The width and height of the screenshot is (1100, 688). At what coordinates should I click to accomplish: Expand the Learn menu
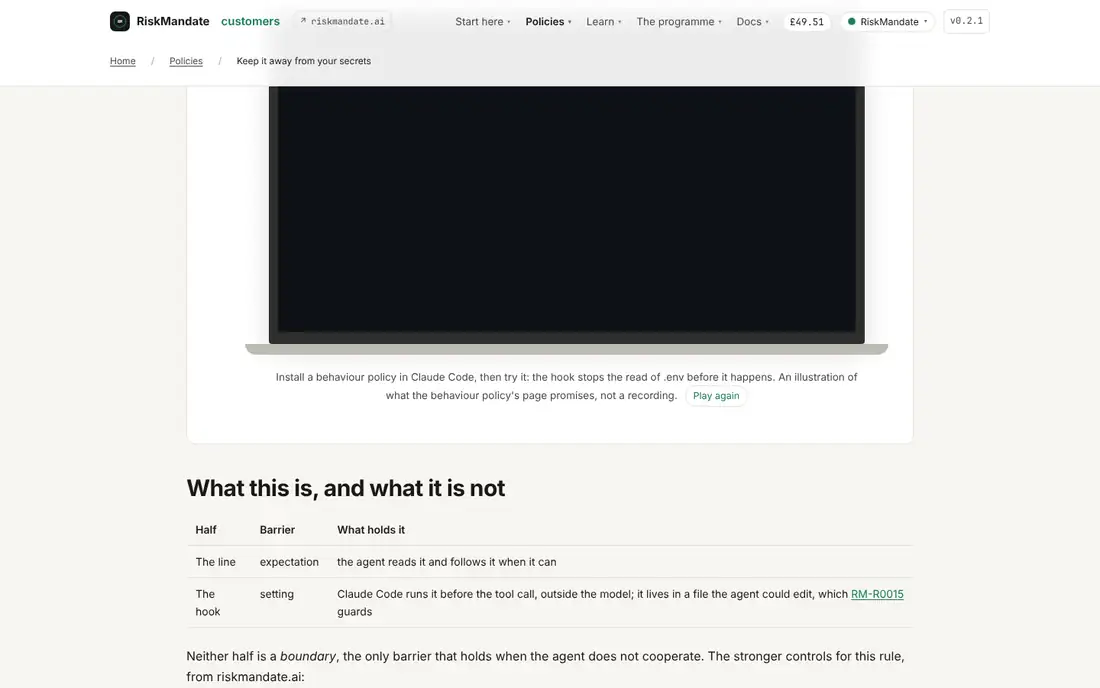click(604, 22)
